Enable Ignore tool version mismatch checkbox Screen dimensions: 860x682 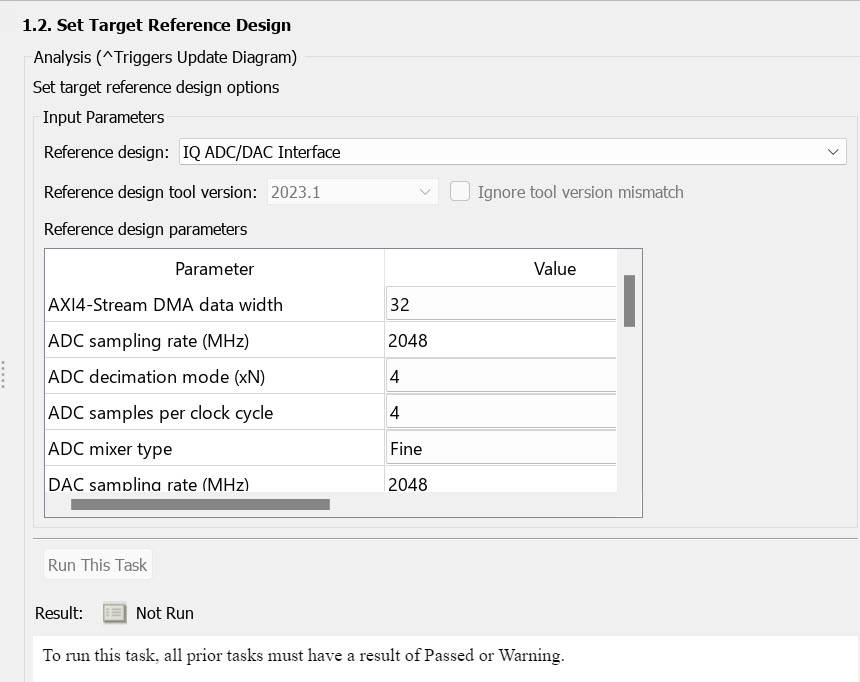[460, 192]
